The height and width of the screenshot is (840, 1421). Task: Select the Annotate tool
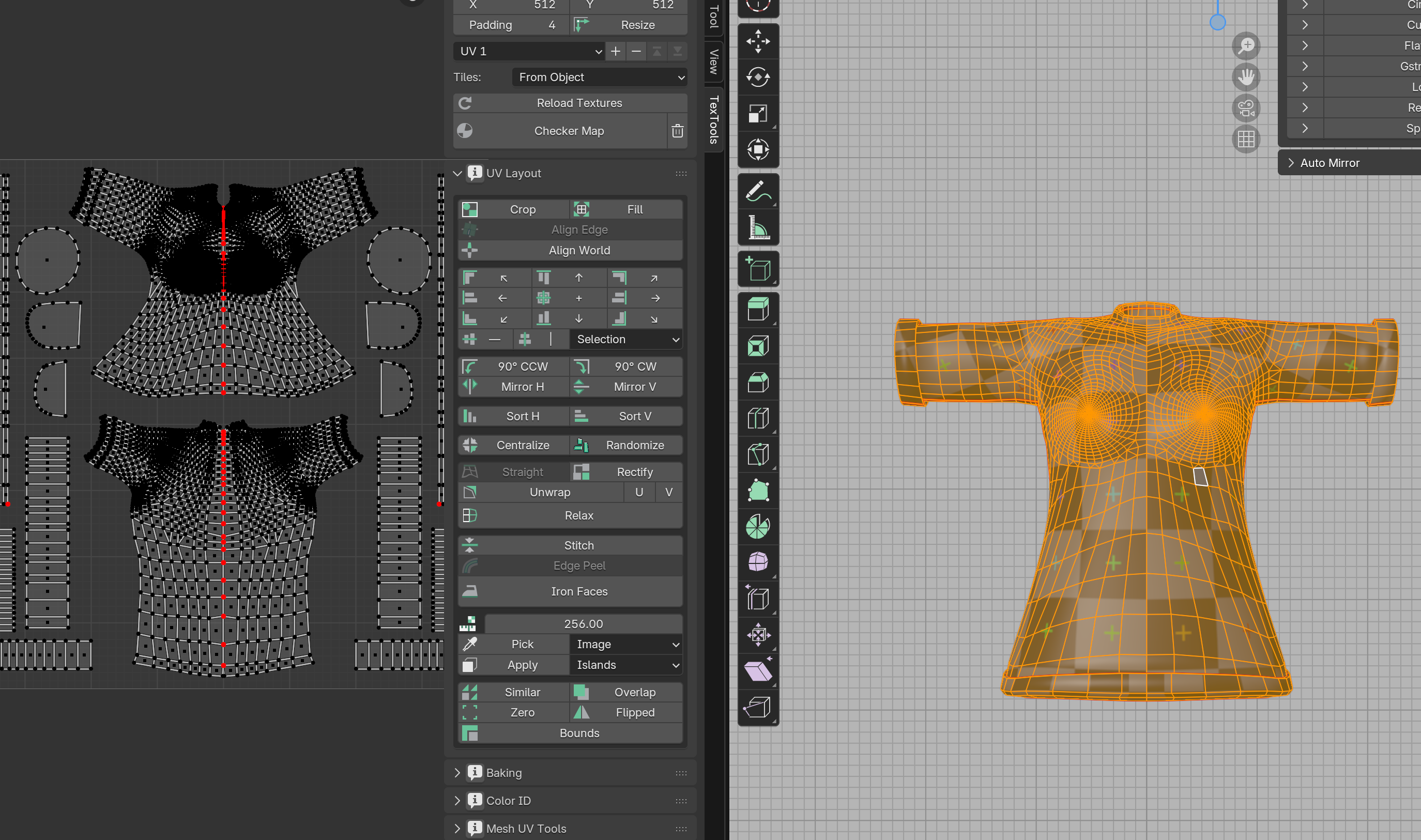pyautogui.click(x=758, y=191)
